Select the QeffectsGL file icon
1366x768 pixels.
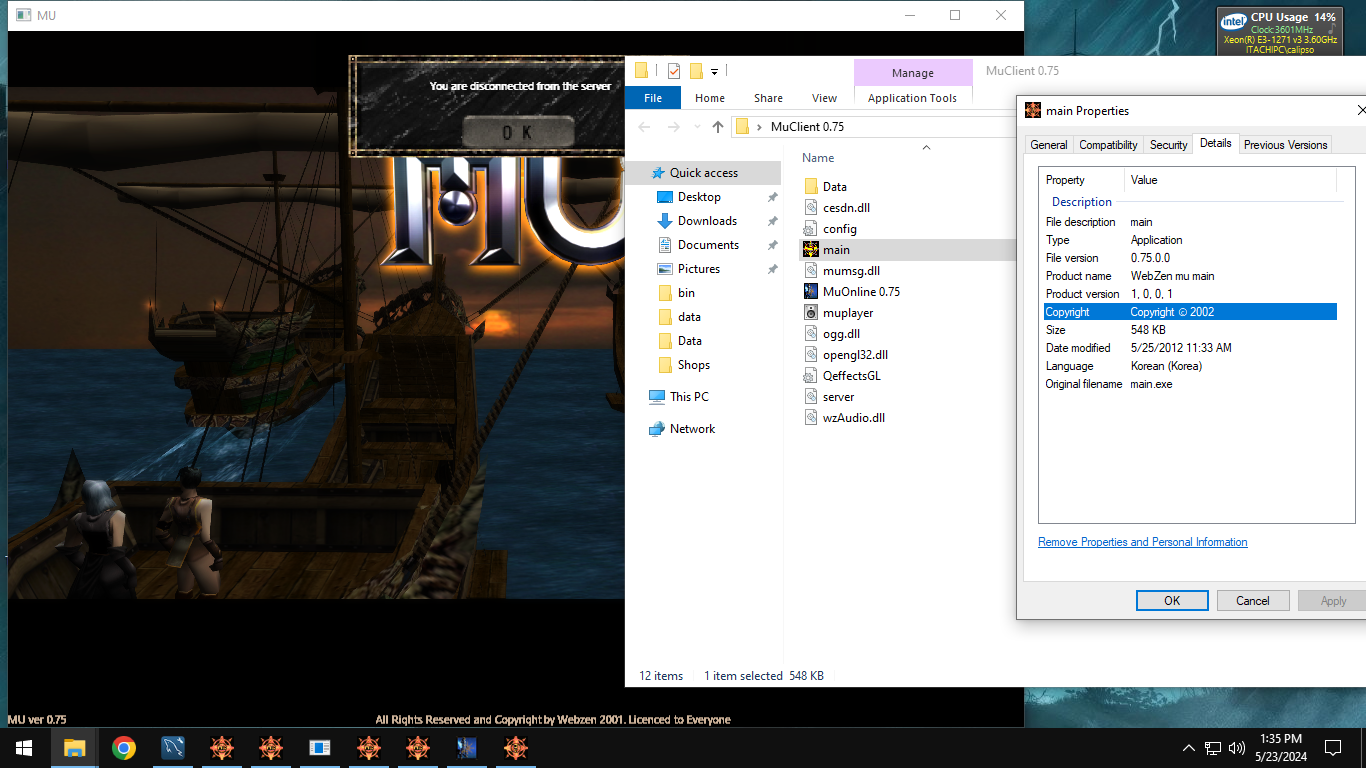tap(812, 376)
